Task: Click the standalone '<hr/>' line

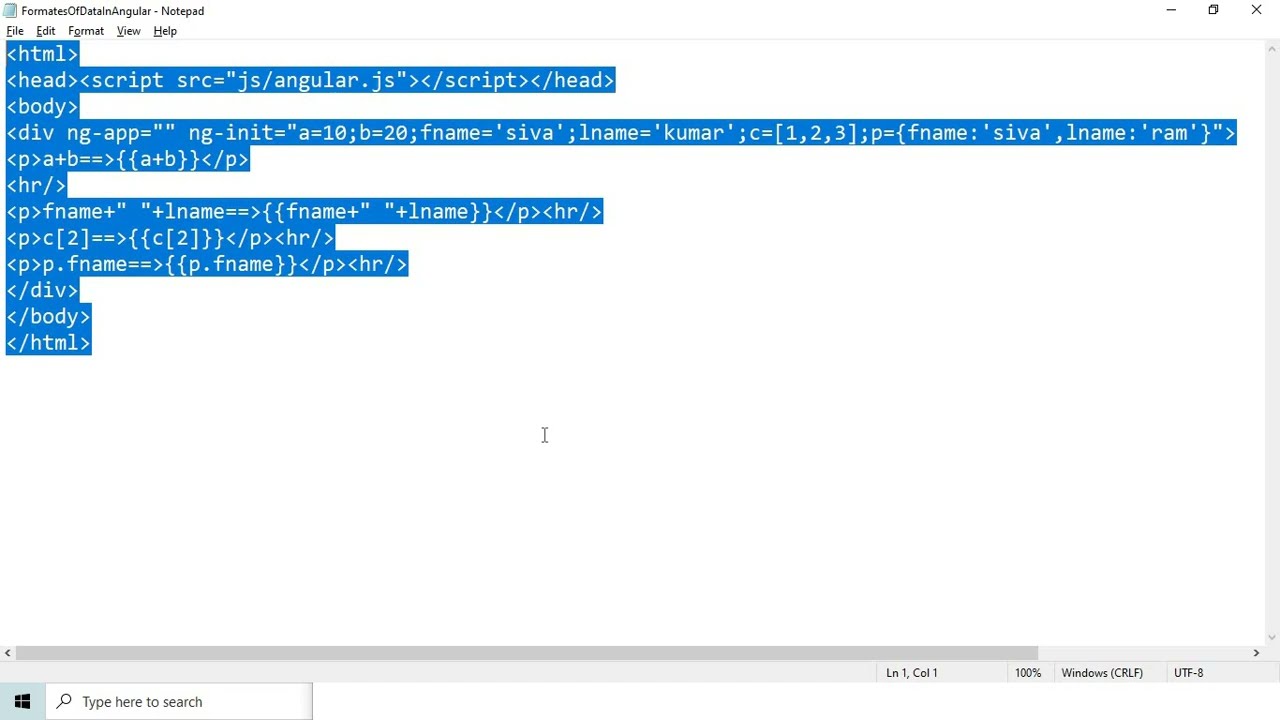Action: 36,185
